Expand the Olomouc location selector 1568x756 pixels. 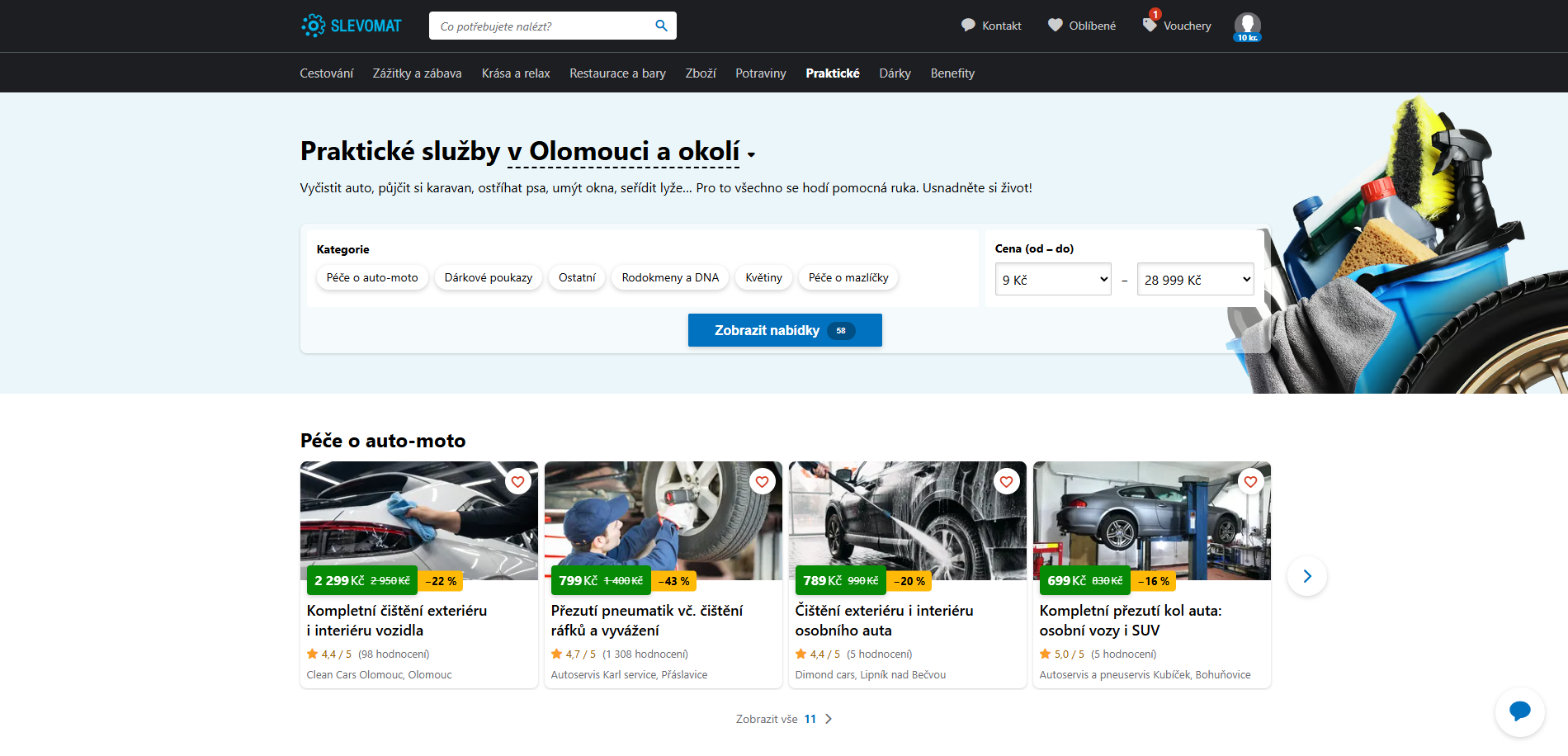631,152
